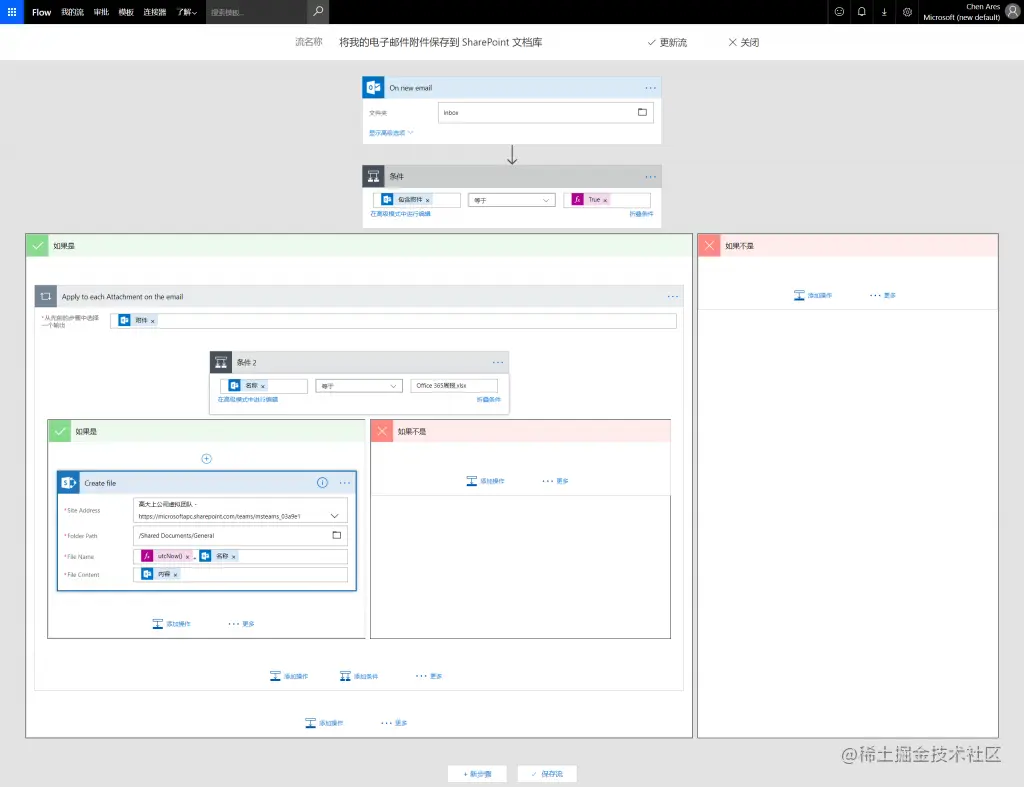Click the Folder Path input field
The height and width of the screenshot is (787, 1024).
[240, 536]
